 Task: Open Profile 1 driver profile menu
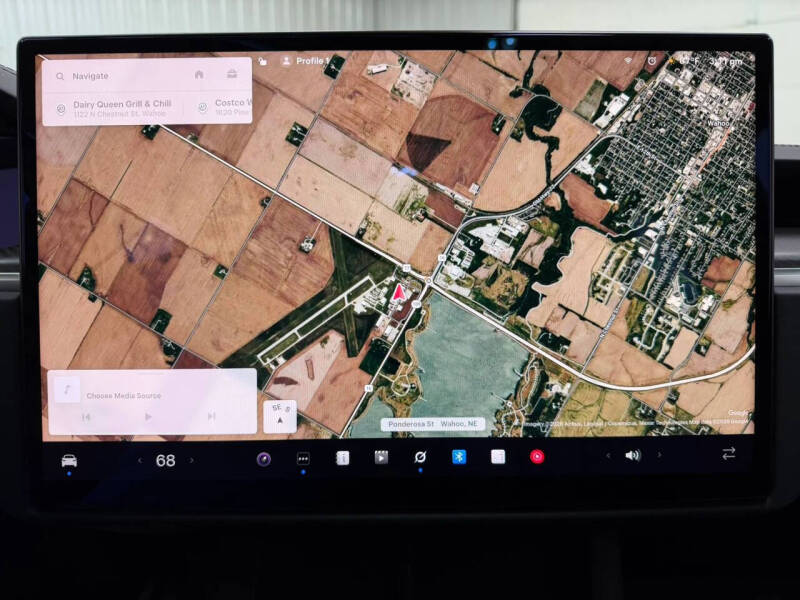305,61
